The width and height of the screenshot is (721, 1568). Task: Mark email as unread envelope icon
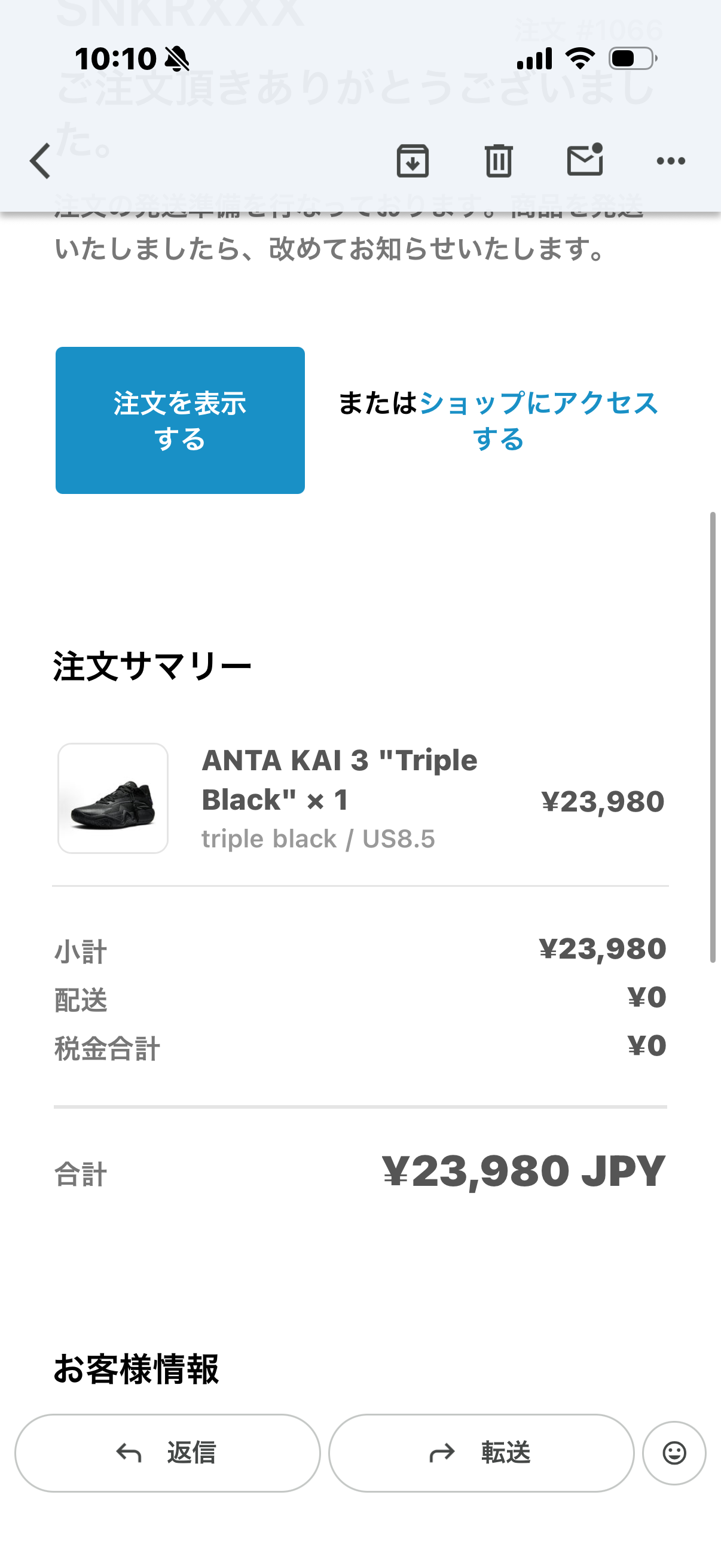point(585,160)
